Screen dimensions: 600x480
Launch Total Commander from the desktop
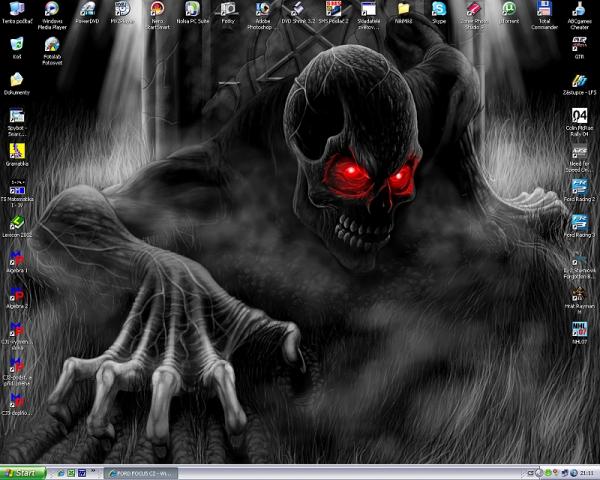pyautogui.click(x=543, y=10)
